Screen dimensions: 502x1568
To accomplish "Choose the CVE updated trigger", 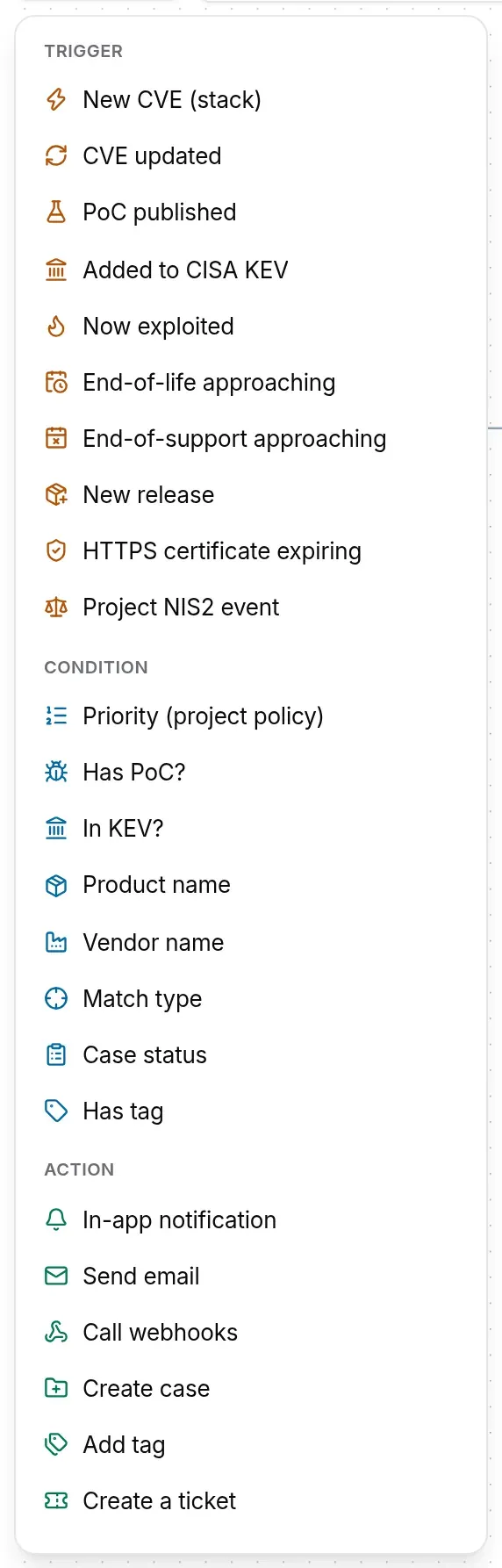I will pyautogui.click(x=251, y=156).
